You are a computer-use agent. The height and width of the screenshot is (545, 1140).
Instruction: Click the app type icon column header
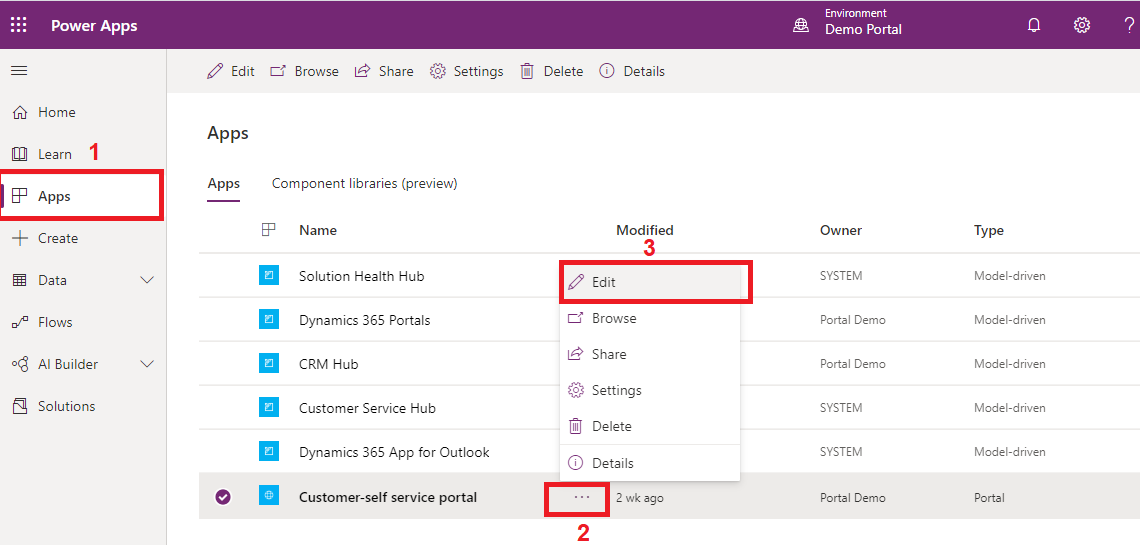pos(269,230)
